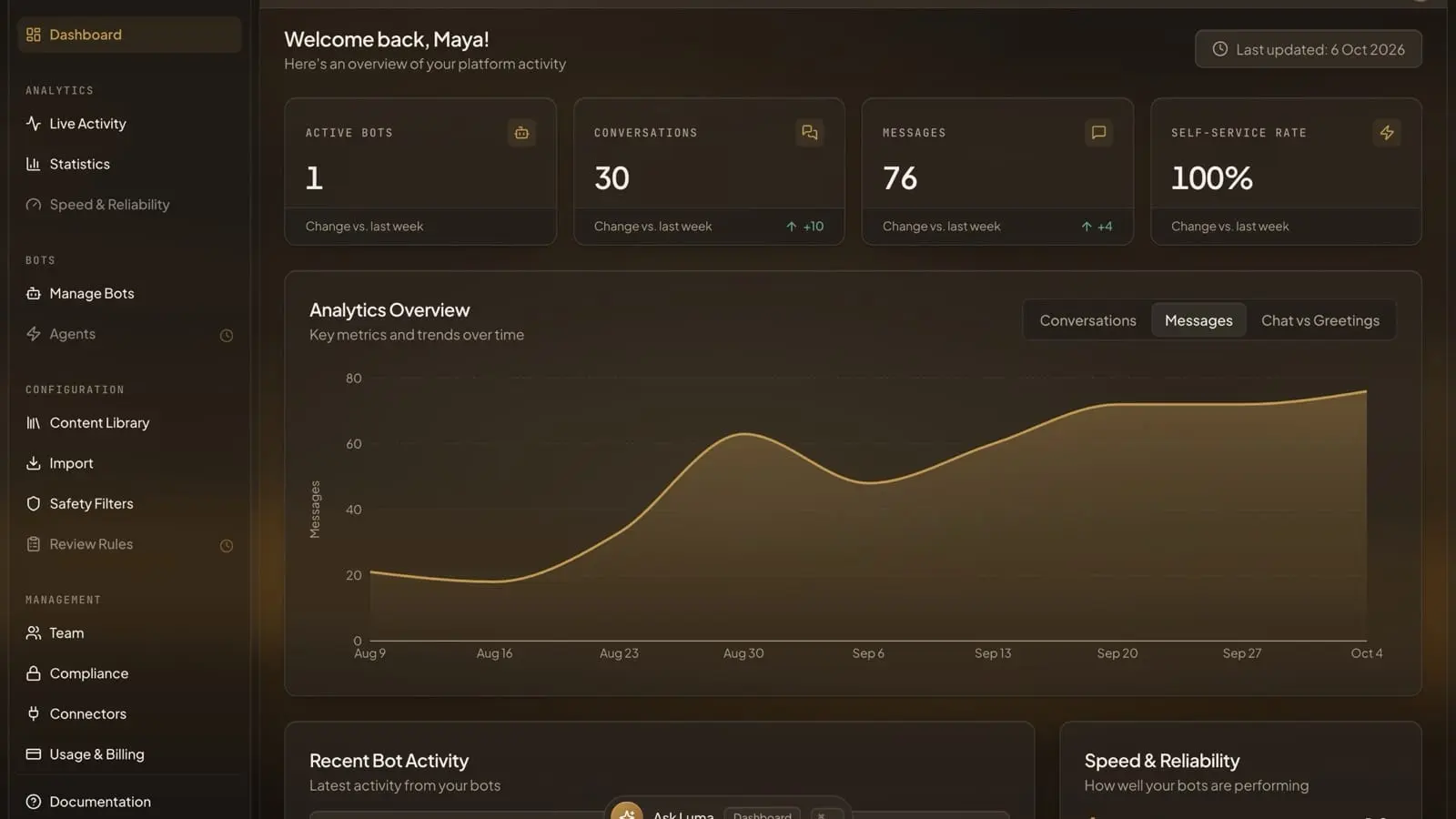Open the Dashboard sidebar item

click(129, 35)
